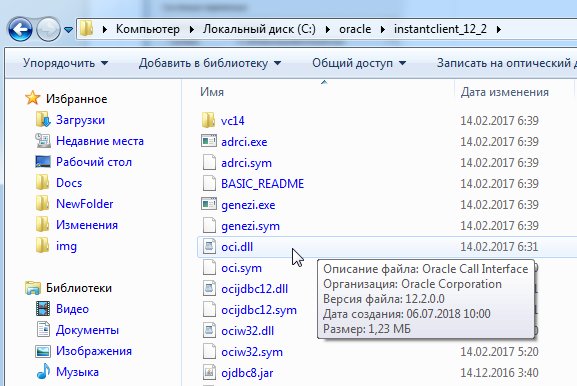Select the oci.sym file icon
The height and width of the screenshot is (386, 577).
click(209, 268)
